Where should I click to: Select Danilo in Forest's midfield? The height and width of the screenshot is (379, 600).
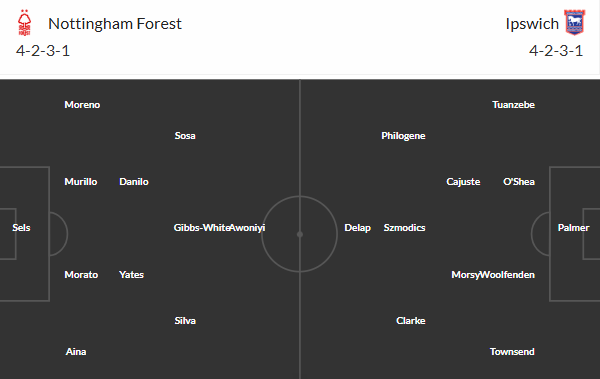point(134,181)
